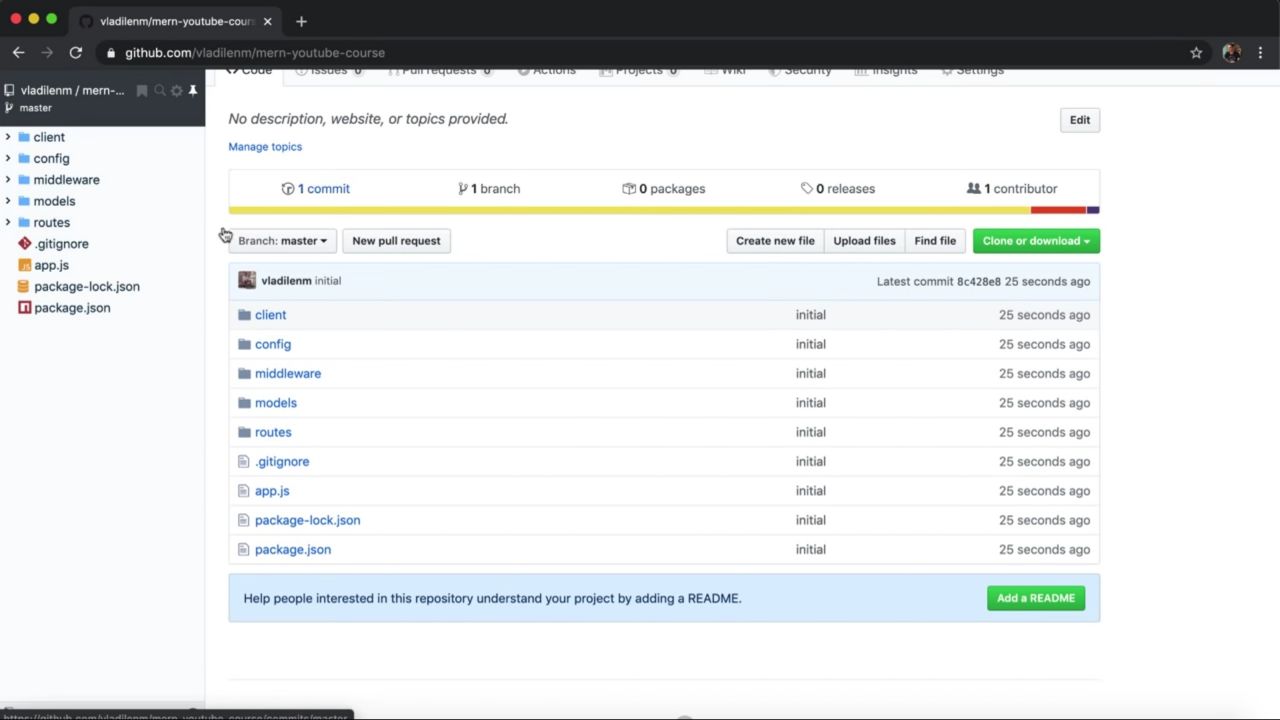Screen dimensions: 1280x720
Task: Bookmark this page with the star icon
Action: point(1196,53)
